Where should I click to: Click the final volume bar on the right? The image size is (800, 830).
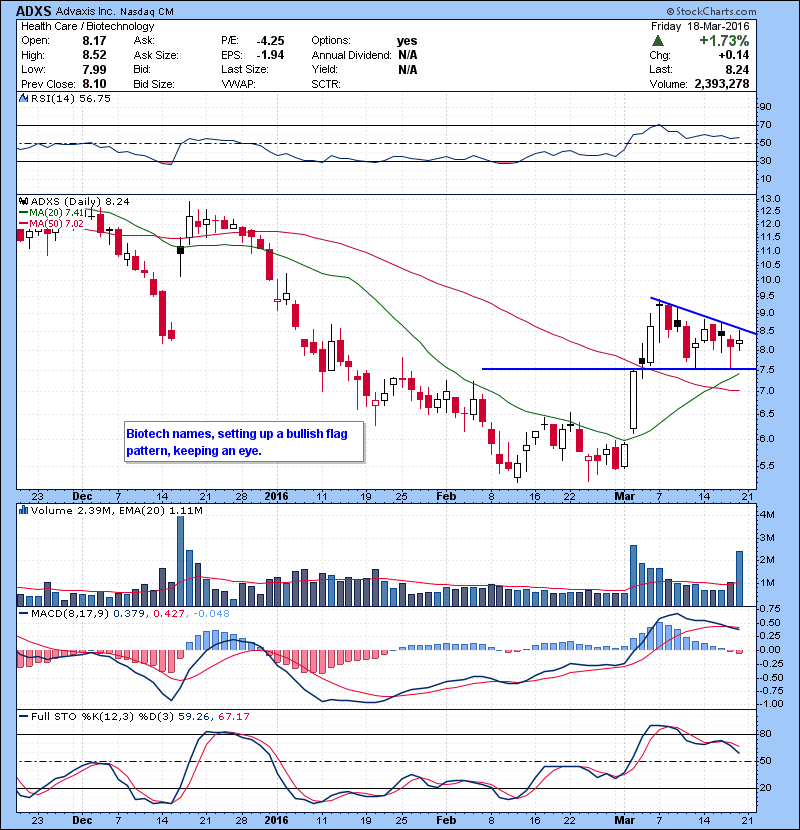739,579
